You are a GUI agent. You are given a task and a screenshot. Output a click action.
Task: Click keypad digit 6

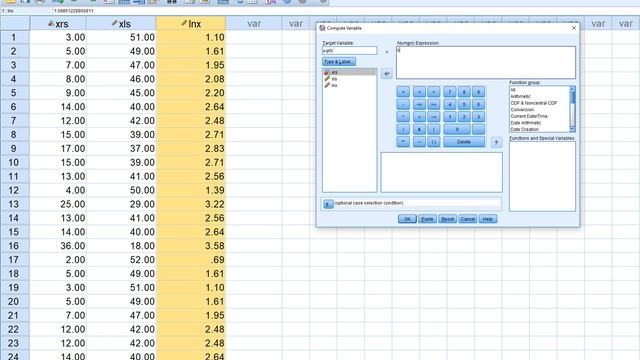(478, 104)
